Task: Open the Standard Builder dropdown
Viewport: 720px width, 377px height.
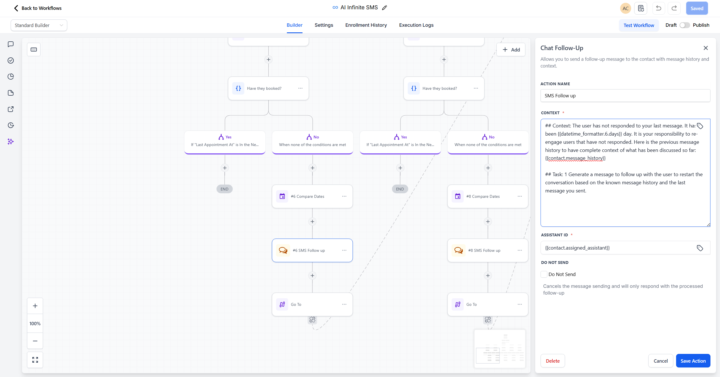Action: [x=39, y=25]
